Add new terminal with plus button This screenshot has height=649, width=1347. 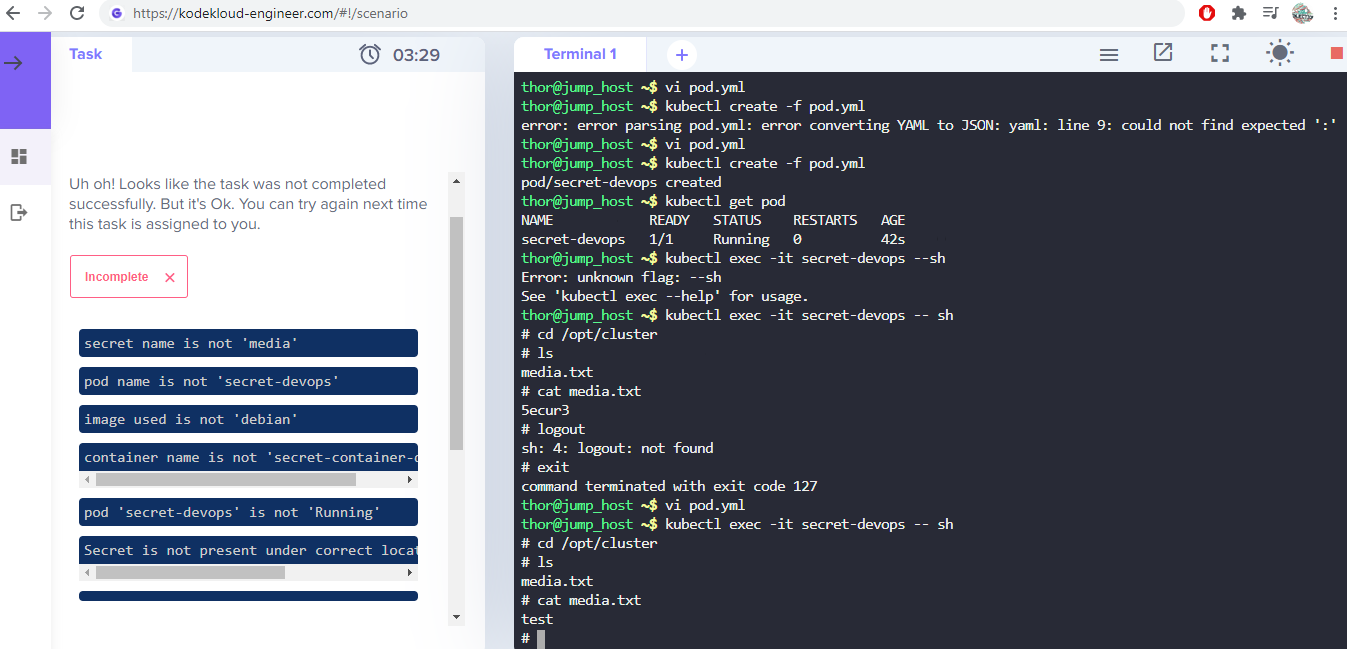coord(682,55)
